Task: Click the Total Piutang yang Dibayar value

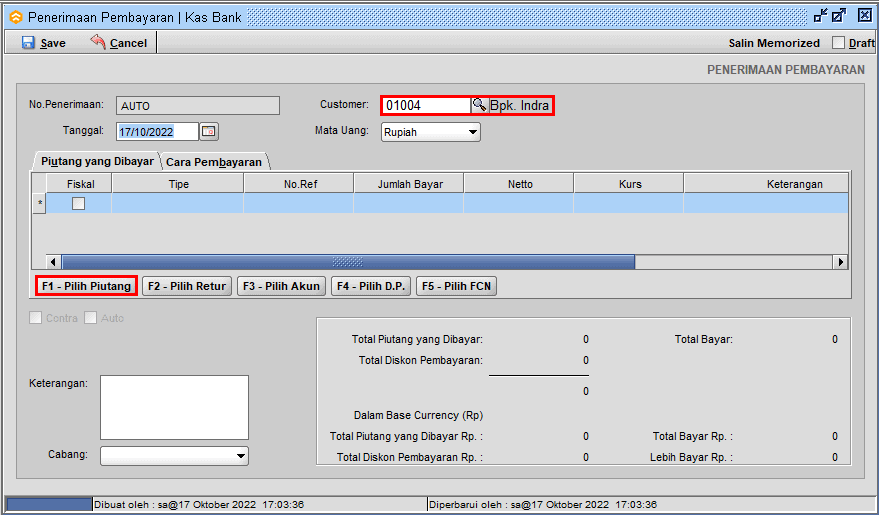Action: tap(586, 339)
